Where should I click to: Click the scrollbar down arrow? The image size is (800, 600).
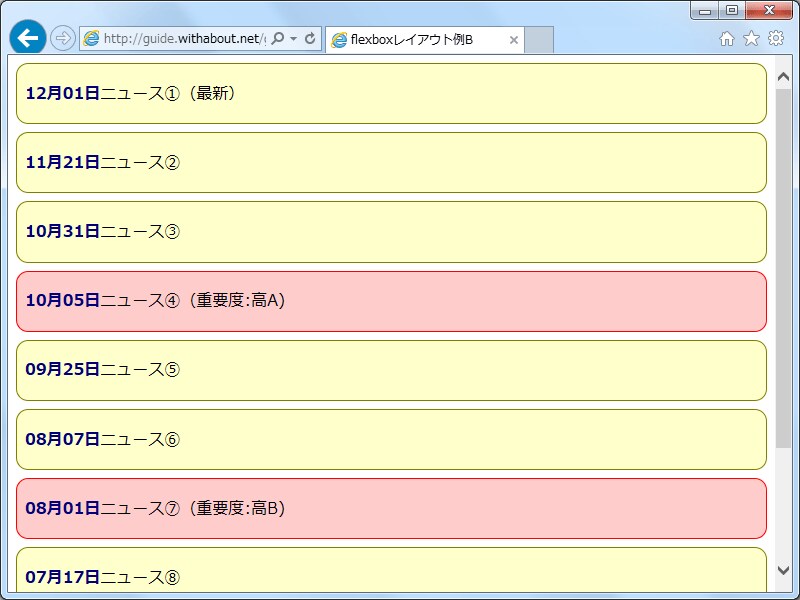783,570
